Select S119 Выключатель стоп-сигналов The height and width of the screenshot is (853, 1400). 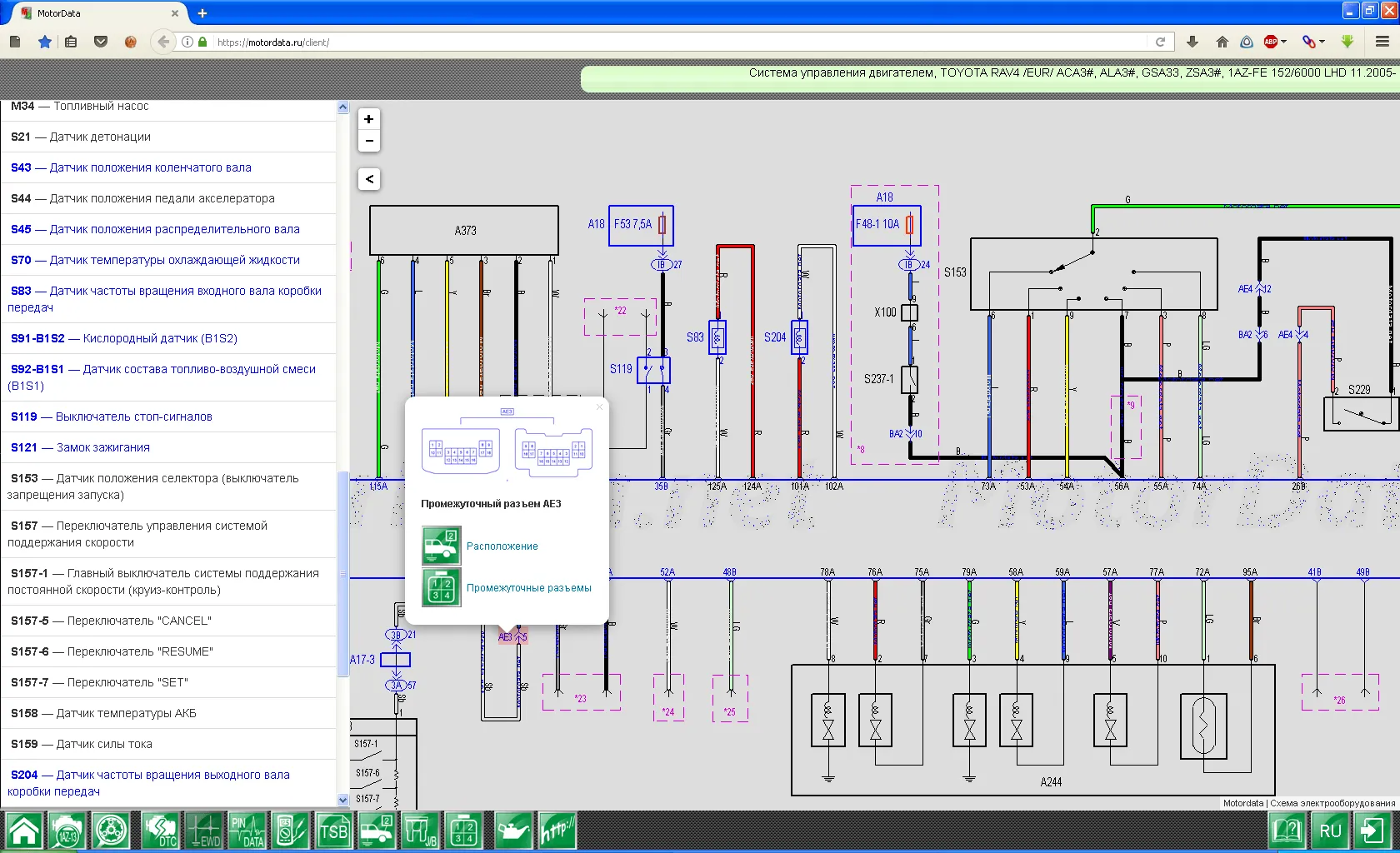click(x=168, y=417)
